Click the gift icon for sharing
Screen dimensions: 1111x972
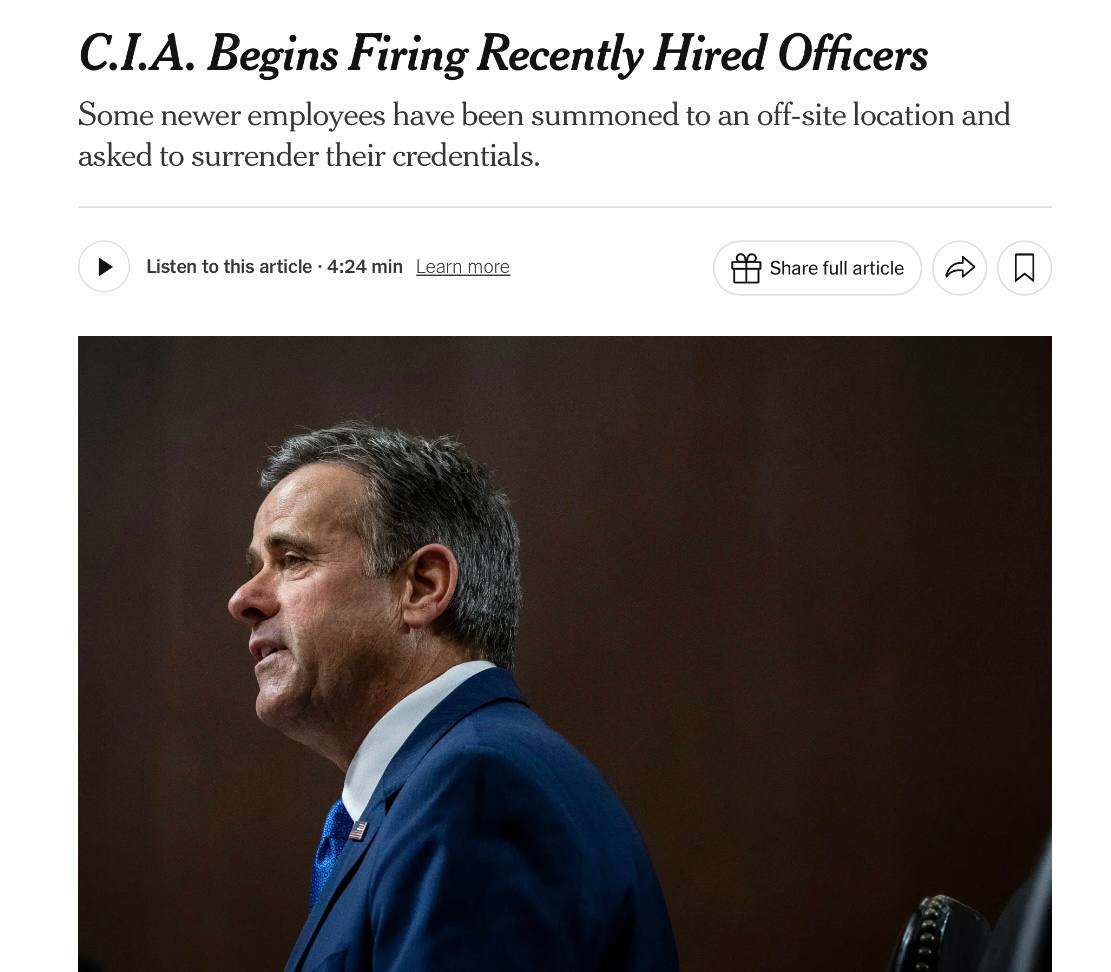coord(746,268)
